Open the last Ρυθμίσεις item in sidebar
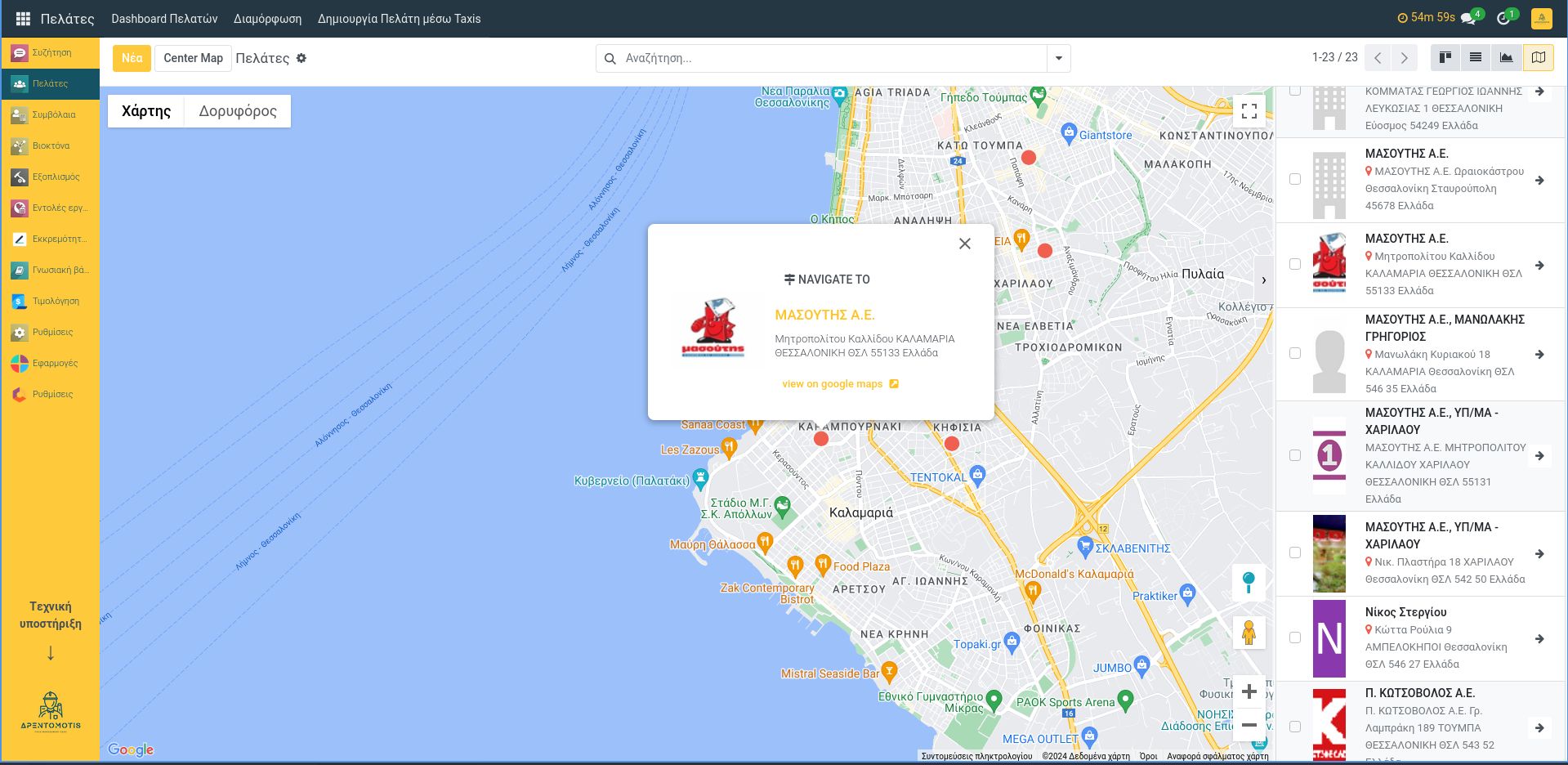Viewport: 1568px width, 765px height. click(x=51, y=394)
